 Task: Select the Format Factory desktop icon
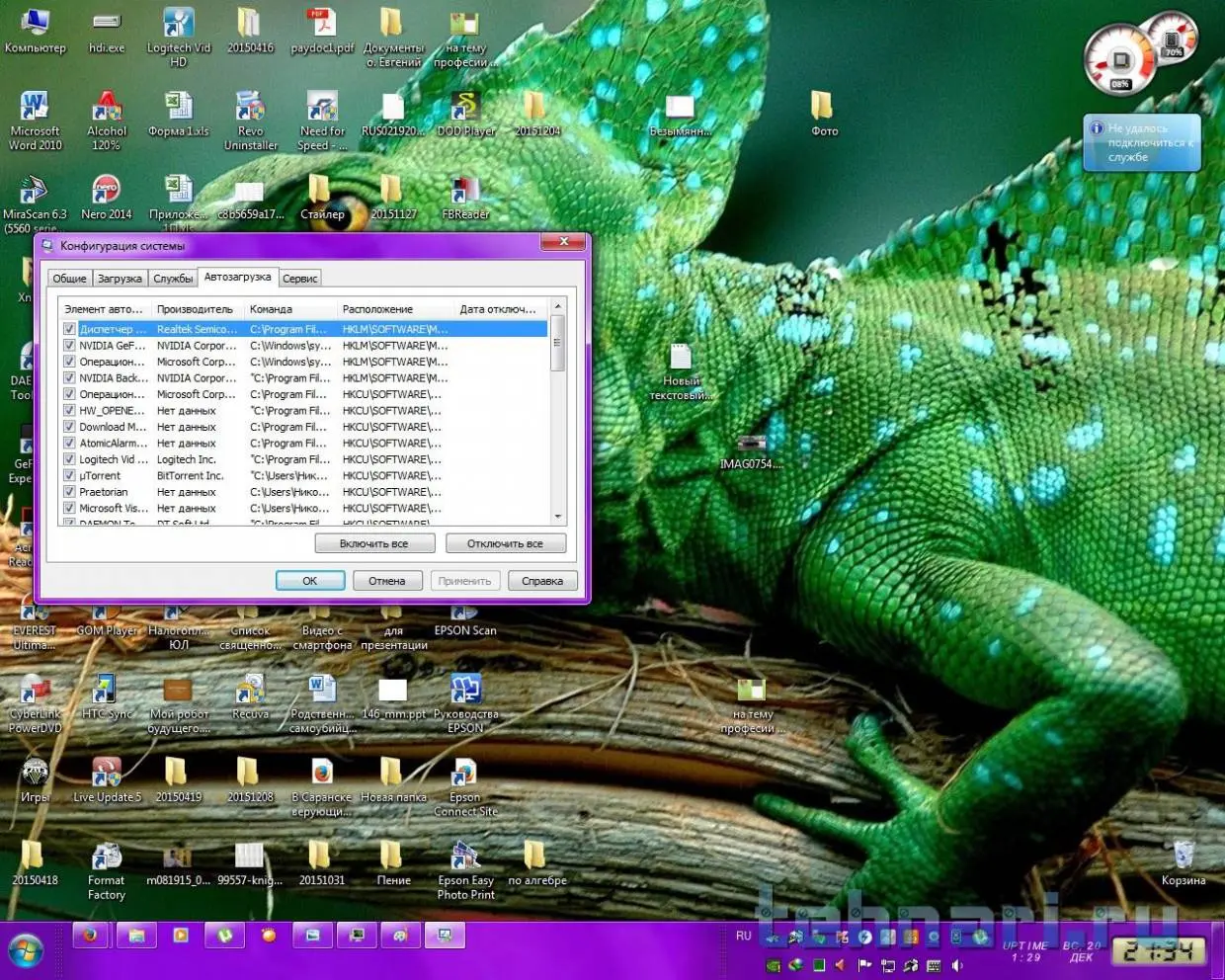[x=107, y=858]
